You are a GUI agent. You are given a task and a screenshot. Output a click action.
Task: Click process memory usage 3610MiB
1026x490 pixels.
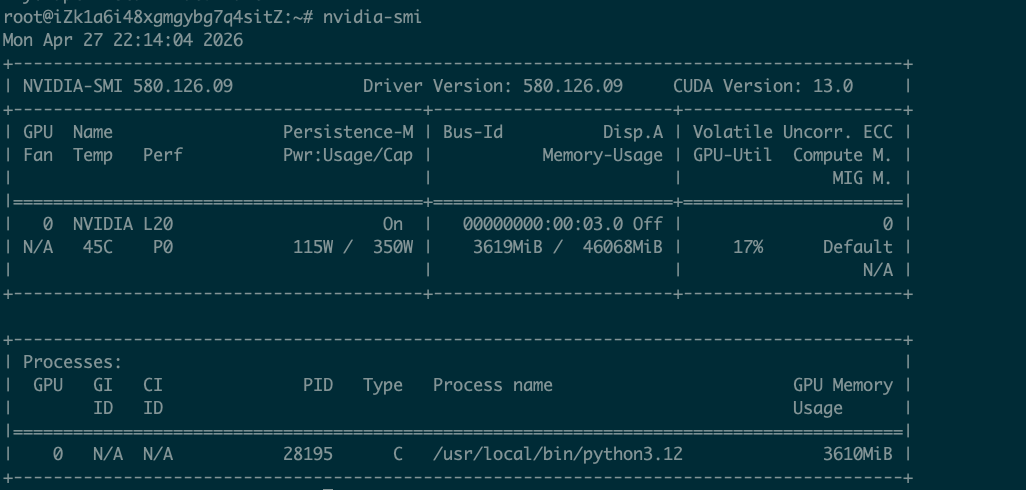(858, 454)
